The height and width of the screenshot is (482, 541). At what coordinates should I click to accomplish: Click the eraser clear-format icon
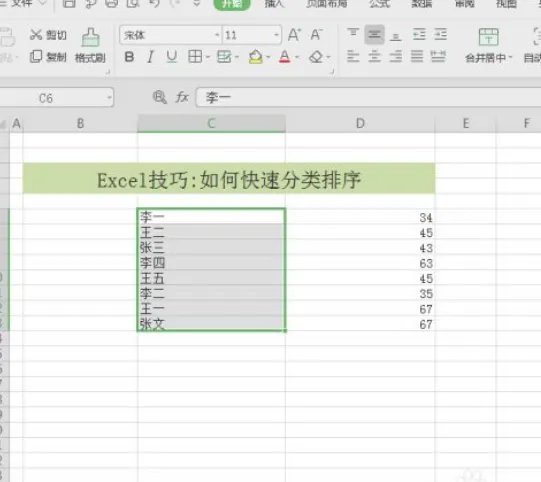coord(316,57)
